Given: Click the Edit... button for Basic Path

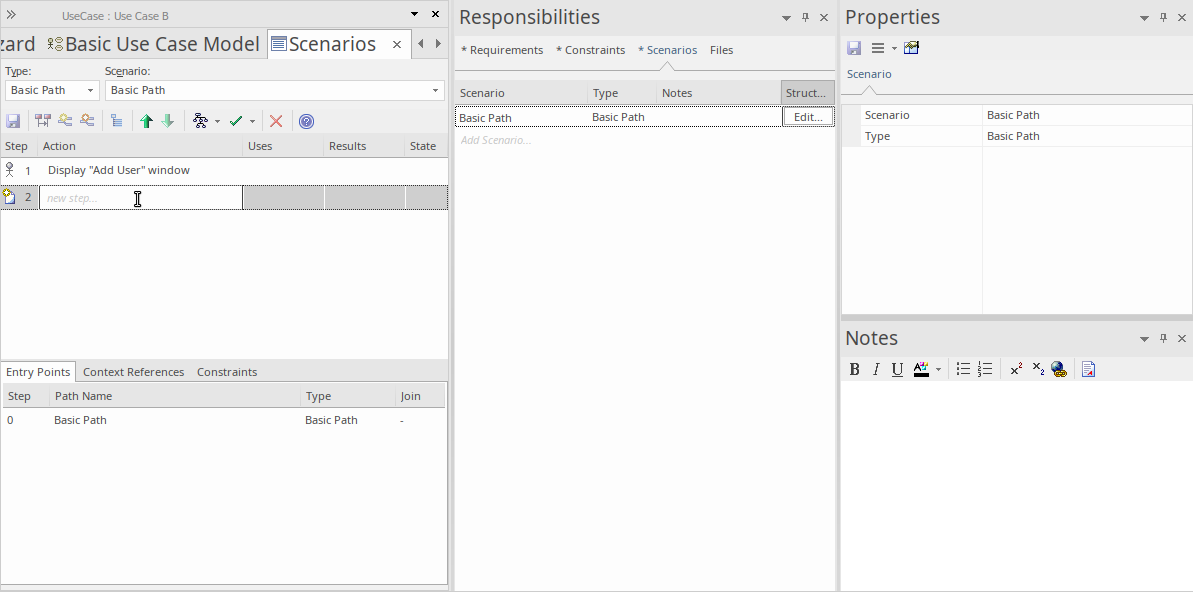Looking at the screenshot, I should tap(807, 117).
